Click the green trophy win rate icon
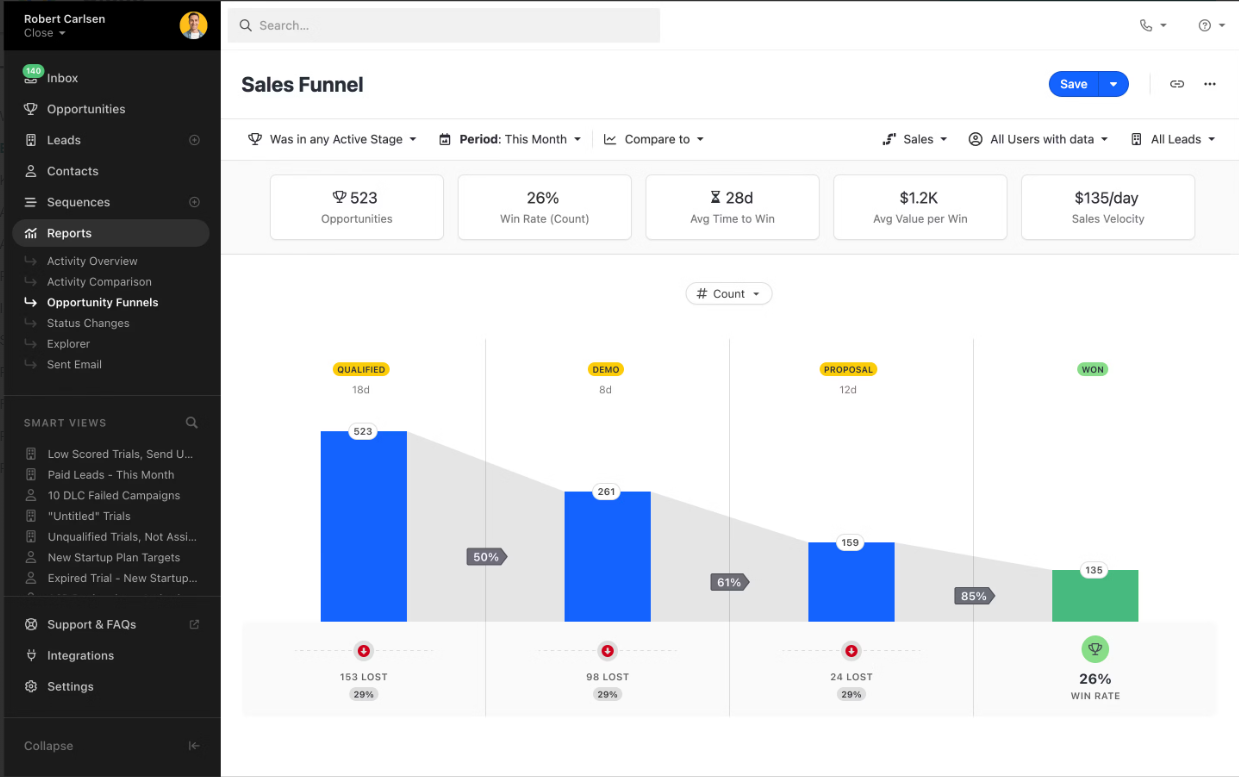The width and height of the screenshot is (1239, 777). 1095,650
